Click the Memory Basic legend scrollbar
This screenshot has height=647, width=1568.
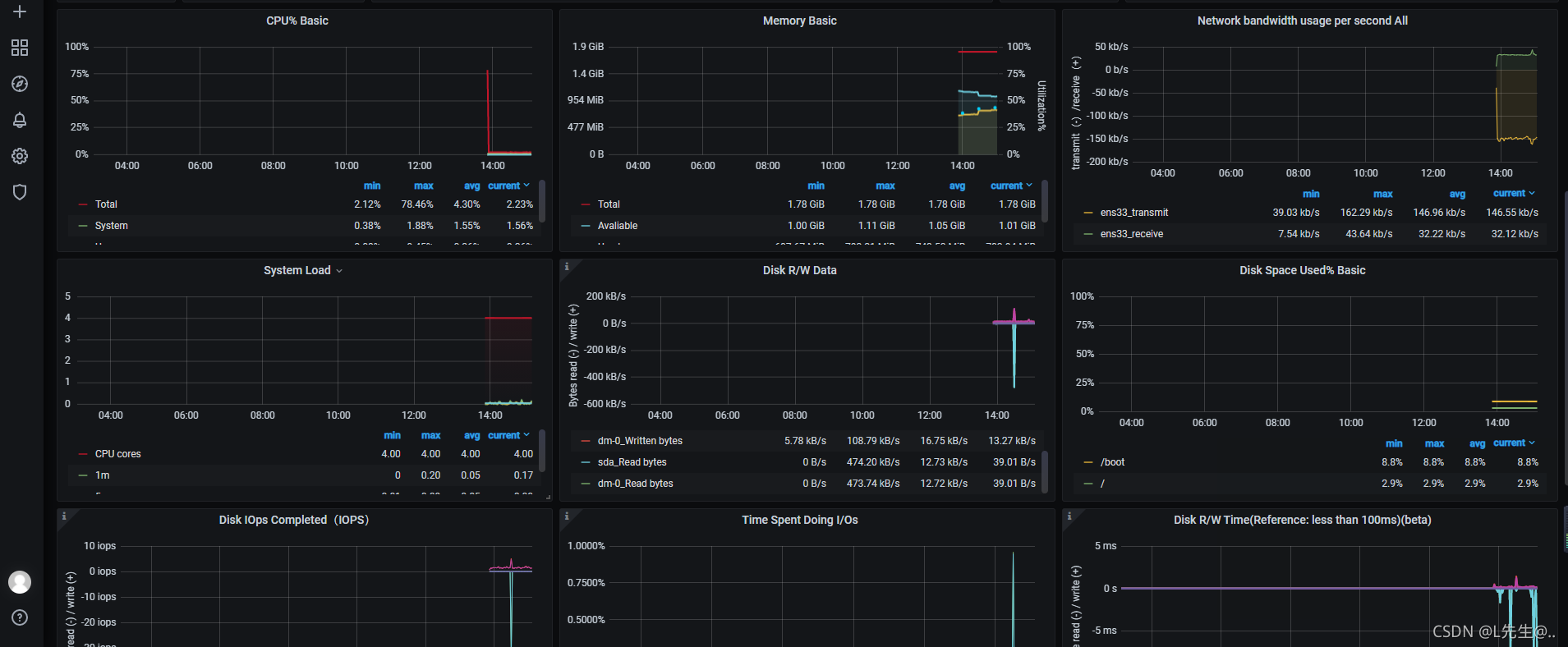[1045, 201]
